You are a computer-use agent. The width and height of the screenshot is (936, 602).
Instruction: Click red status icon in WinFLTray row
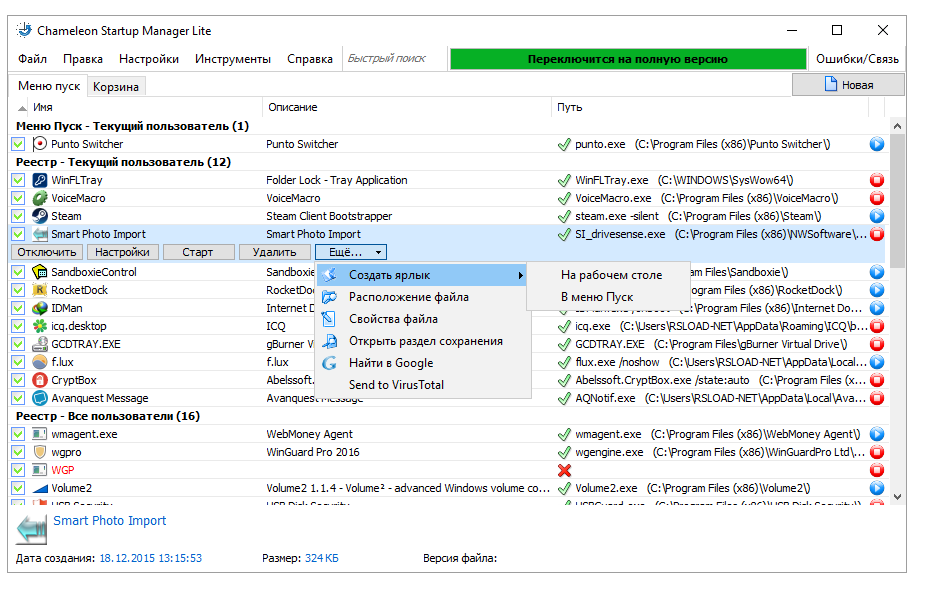876,180
